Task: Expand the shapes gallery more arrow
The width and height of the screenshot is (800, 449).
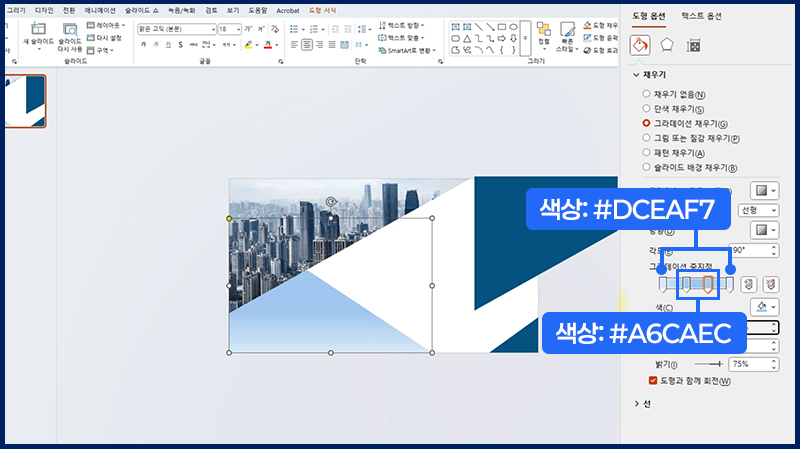Action: point(526,38)
